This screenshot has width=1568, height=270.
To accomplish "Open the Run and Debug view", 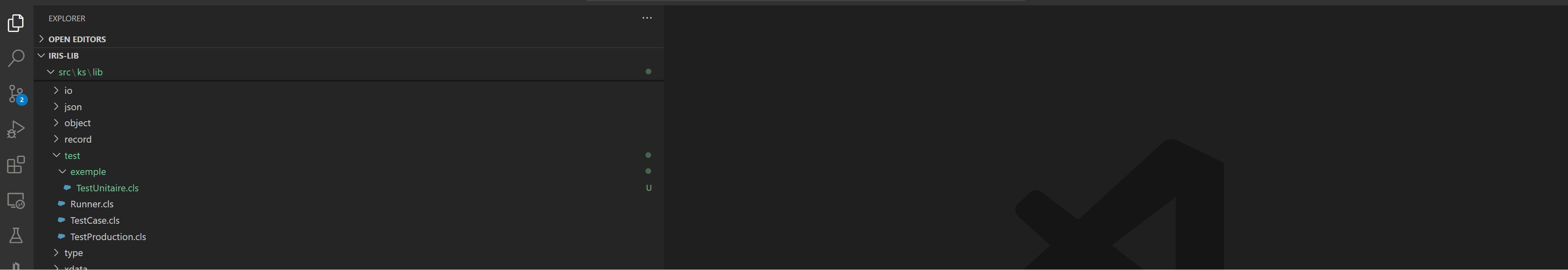I will tap(16, 129).
